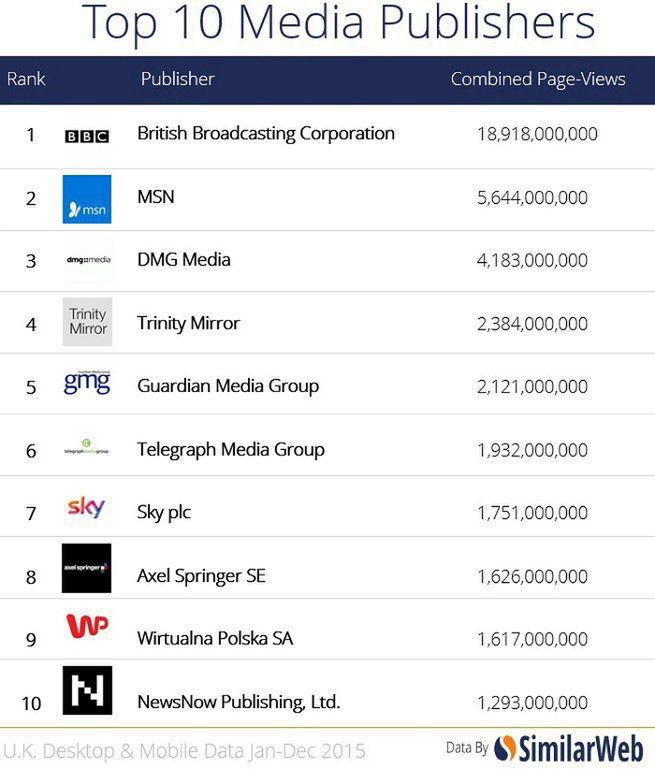Click the Axel Springer black logo
The height and width of the screenshot is (769, 655).
click(x=86, y=569)
